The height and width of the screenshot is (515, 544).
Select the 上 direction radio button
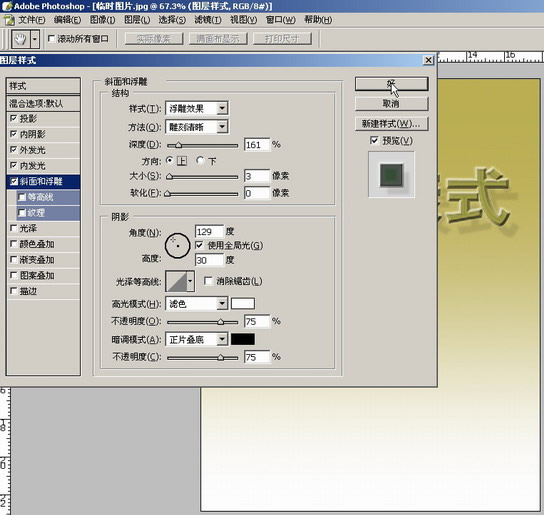point(170,160)
